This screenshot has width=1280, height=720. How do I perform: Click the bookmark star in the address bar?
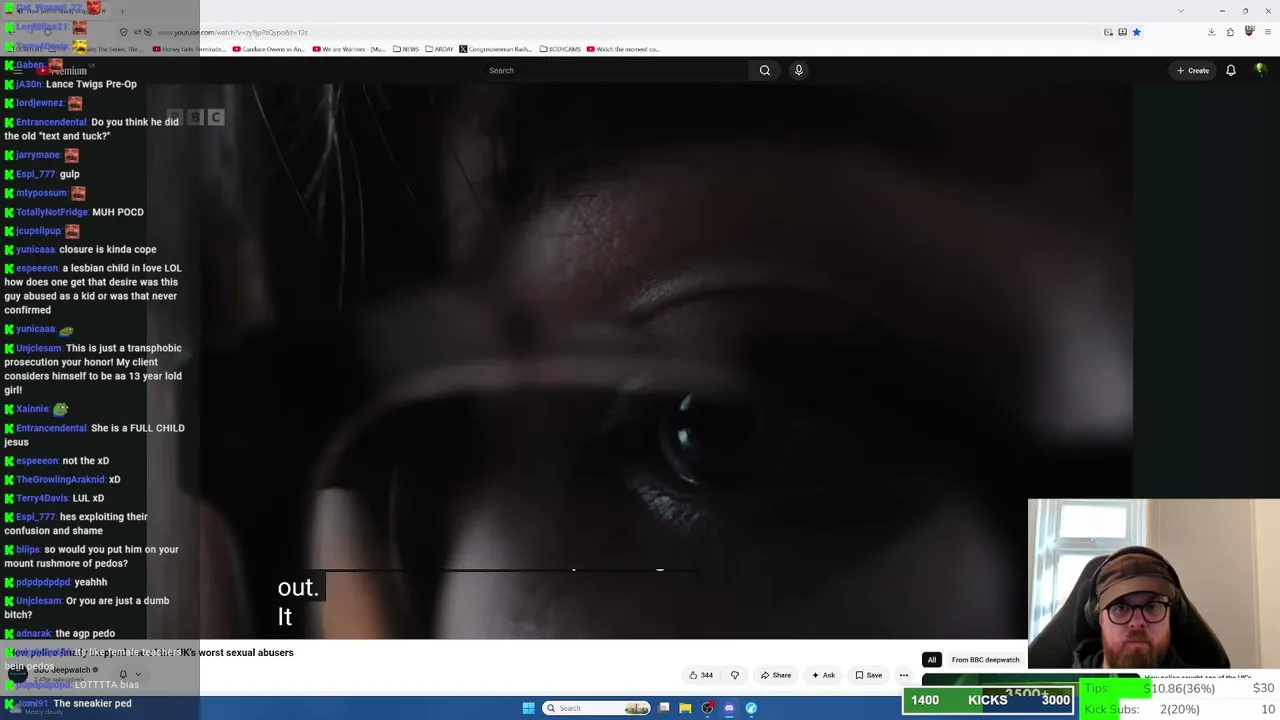[1137, 32]
